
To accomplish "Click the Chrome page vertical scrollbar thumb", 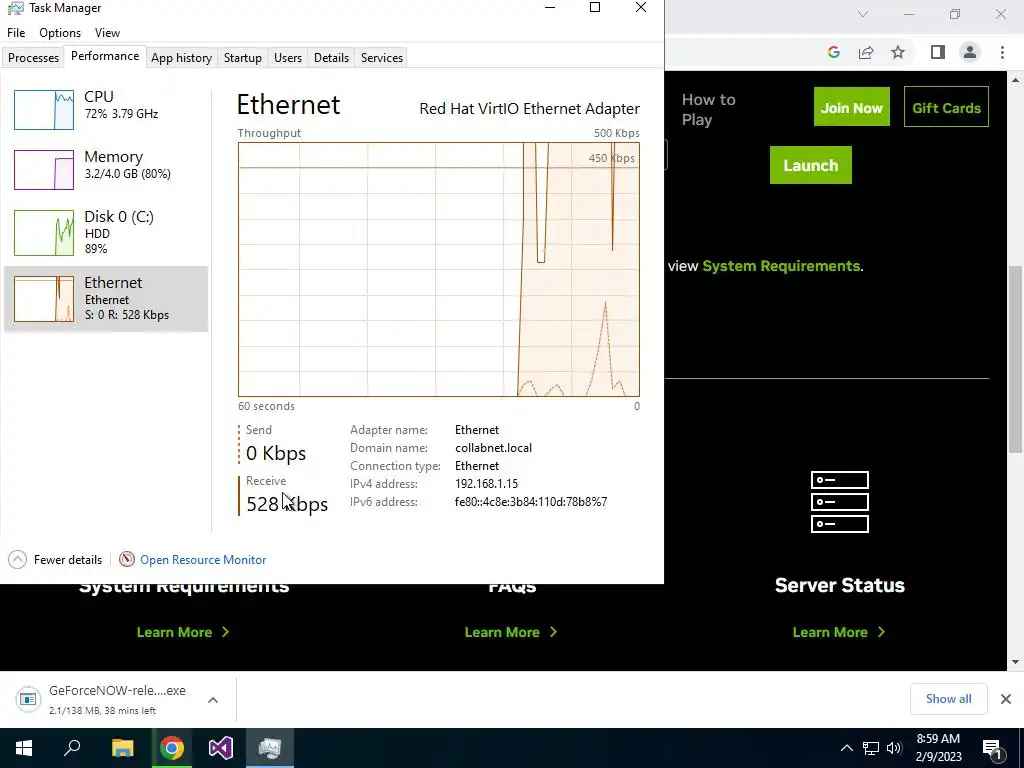I will coord(1016,359).
